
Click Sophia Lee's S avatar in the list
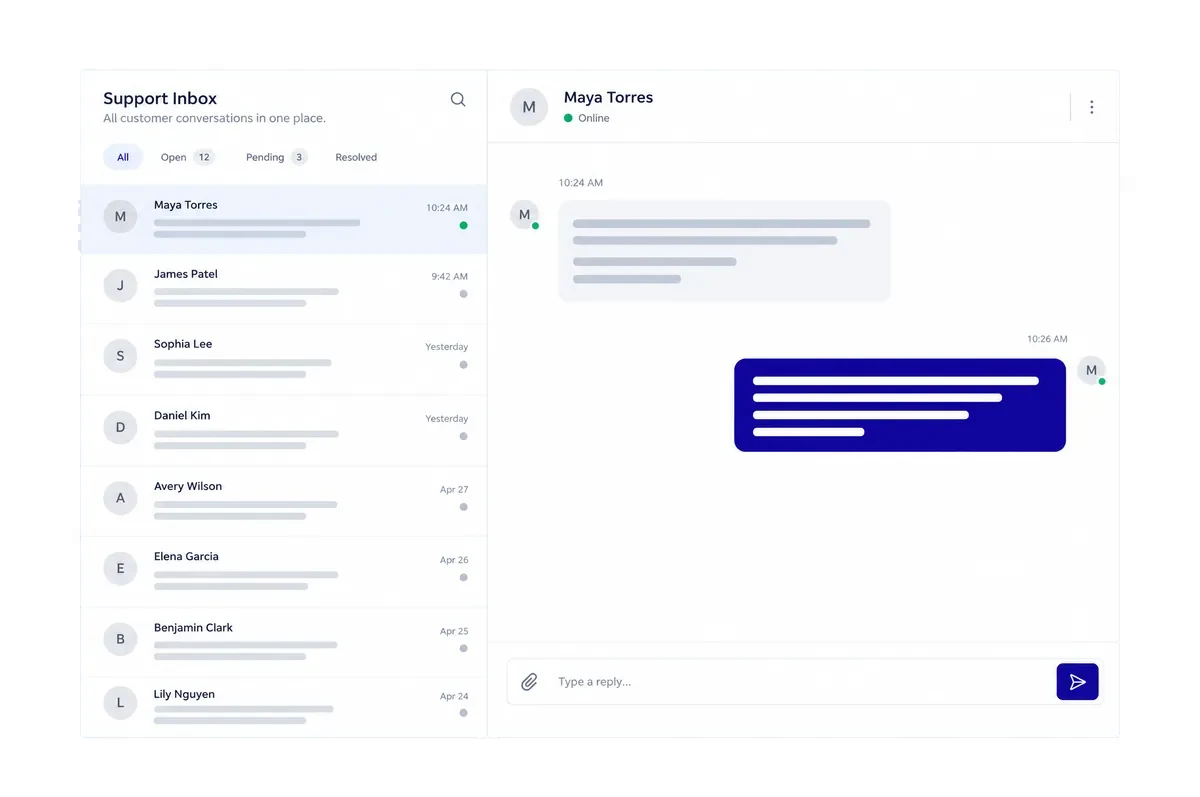(x=120, y=356)
